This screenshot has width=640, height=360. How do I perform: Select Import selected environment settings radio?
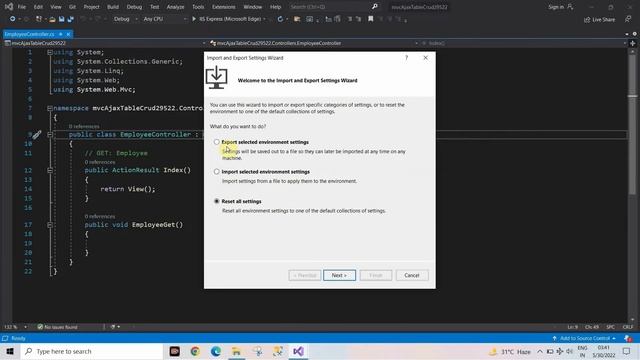(216, 172)
